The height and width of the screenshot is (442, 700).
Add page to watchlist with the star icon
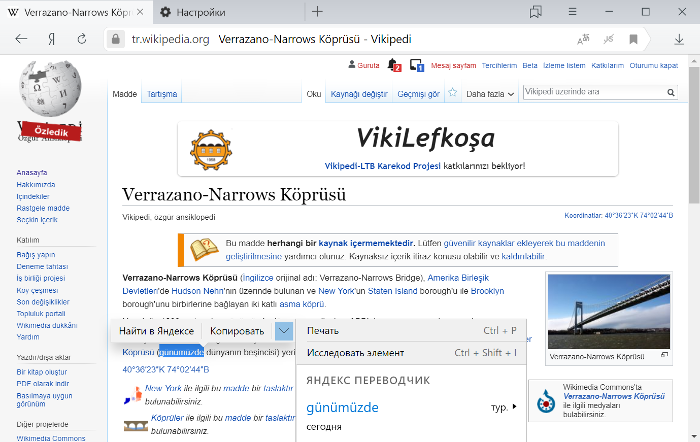click(452, 92)
